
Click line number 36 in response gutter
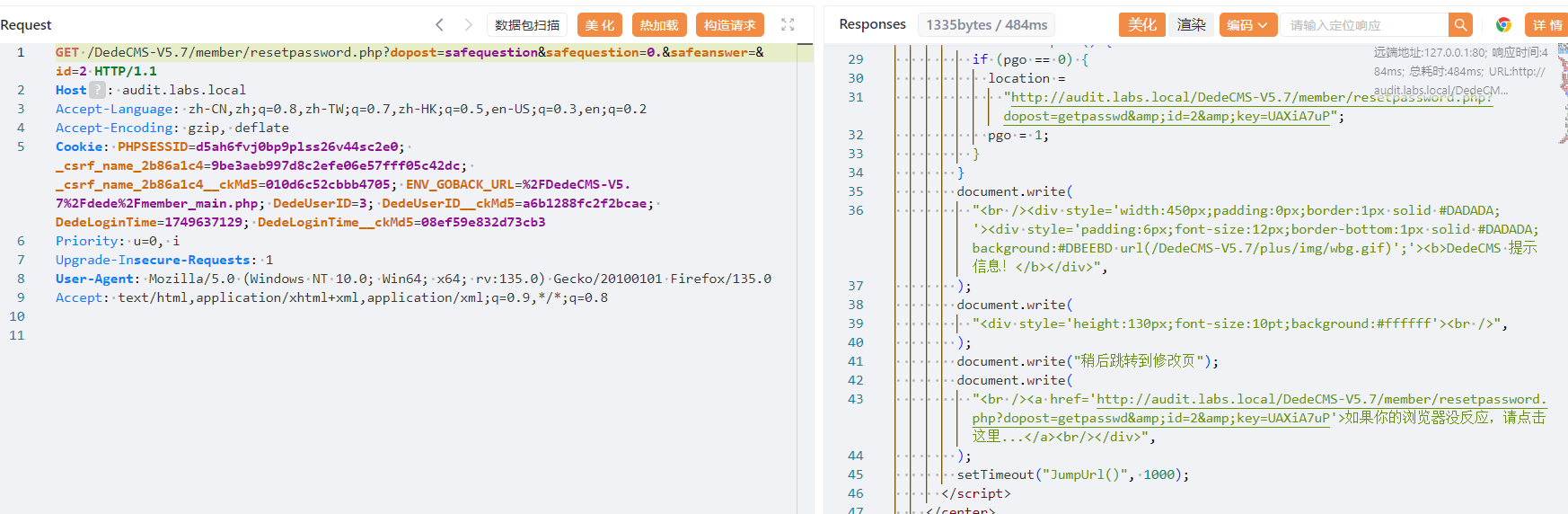[x=855, y=210]
